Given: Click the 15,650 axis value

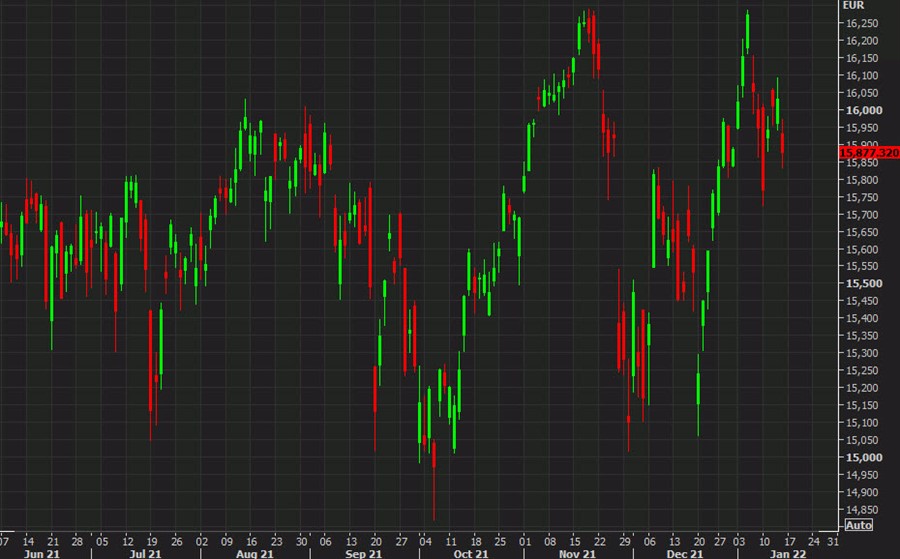Looking at the screenshot, I should [x=862, y=232].
